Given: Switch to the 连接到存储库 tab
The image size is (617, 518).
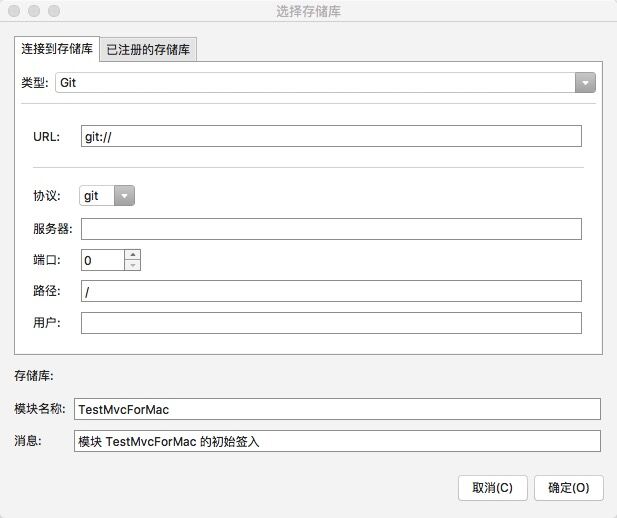Looking at the screenshot, I should pos(57,49).
